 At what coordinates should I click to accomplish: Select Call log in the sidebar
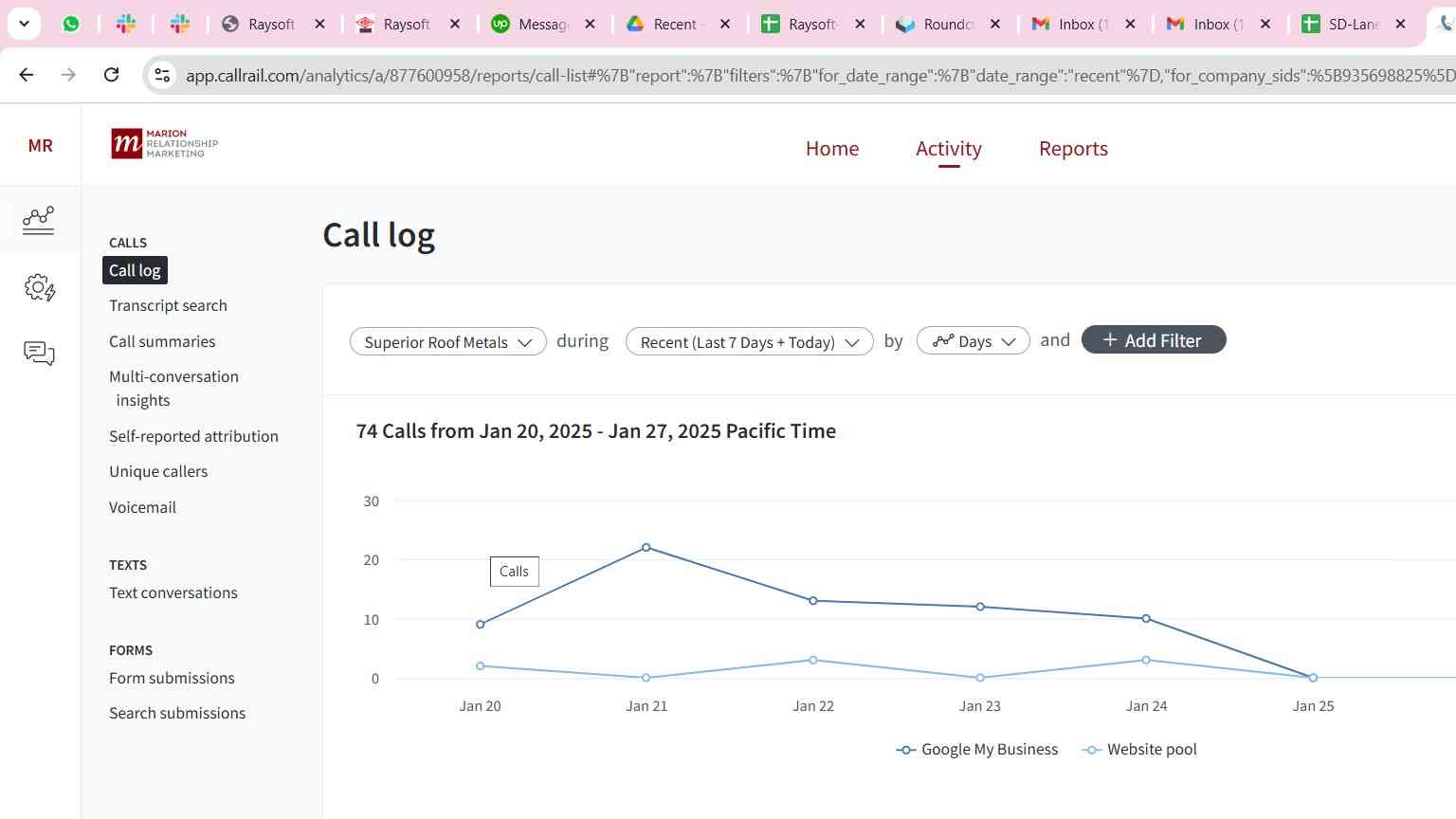point(135,270)
